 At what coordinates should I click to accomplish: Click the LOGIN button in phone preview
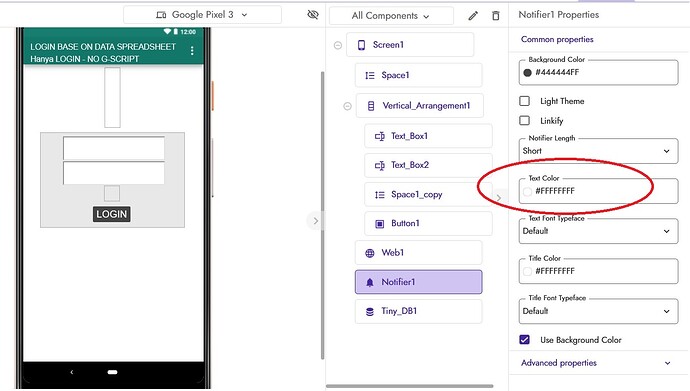(x=112, y=214)
